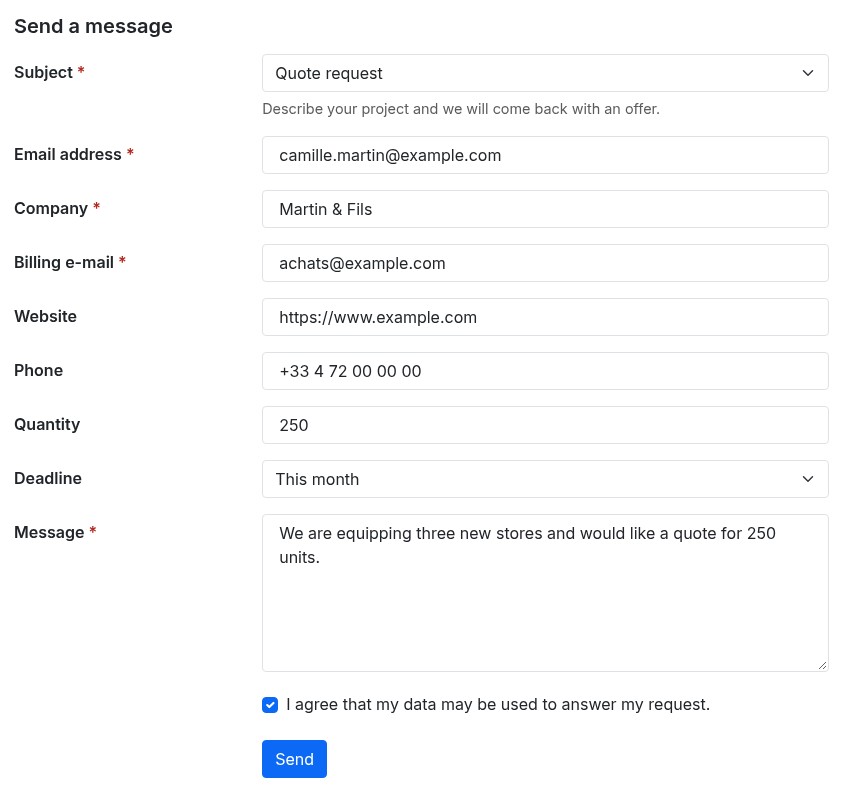The image size is (843, 792).
Task: Click the Subject field label
Action: click(x=44, y=72)
